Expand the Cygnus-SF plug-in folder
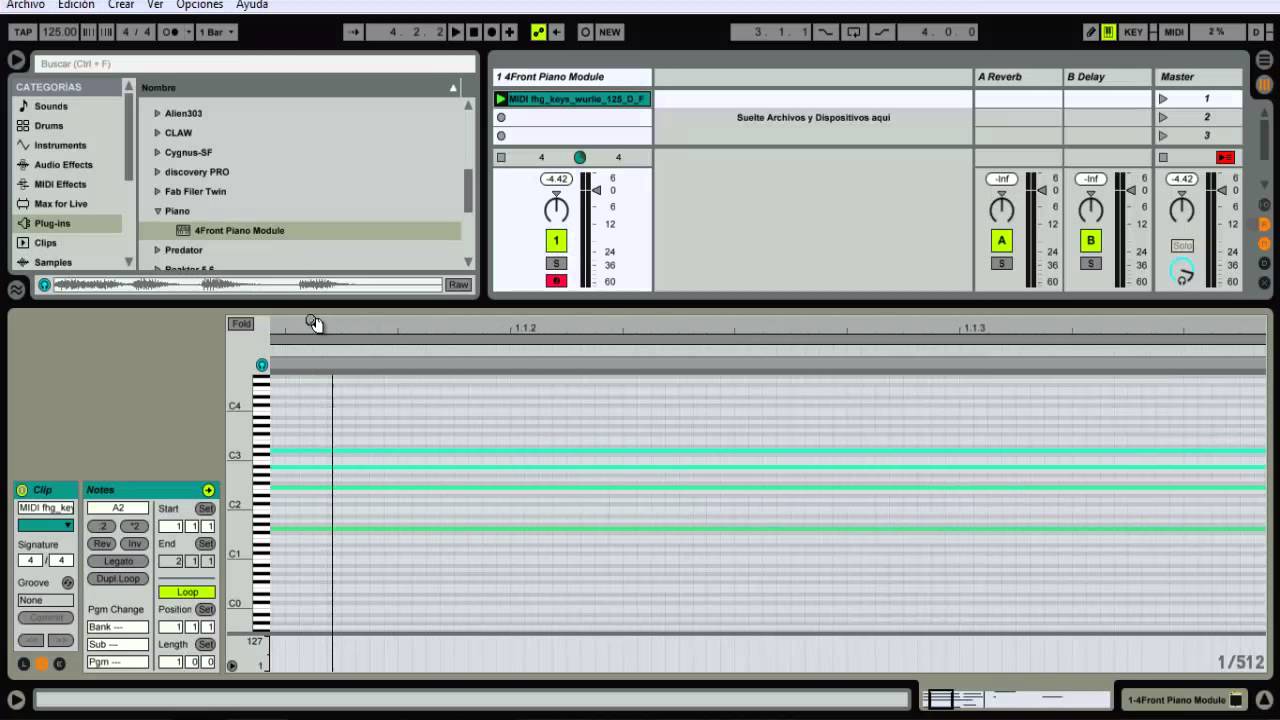This screenshot has width=1280, height=720. [157, 152]
